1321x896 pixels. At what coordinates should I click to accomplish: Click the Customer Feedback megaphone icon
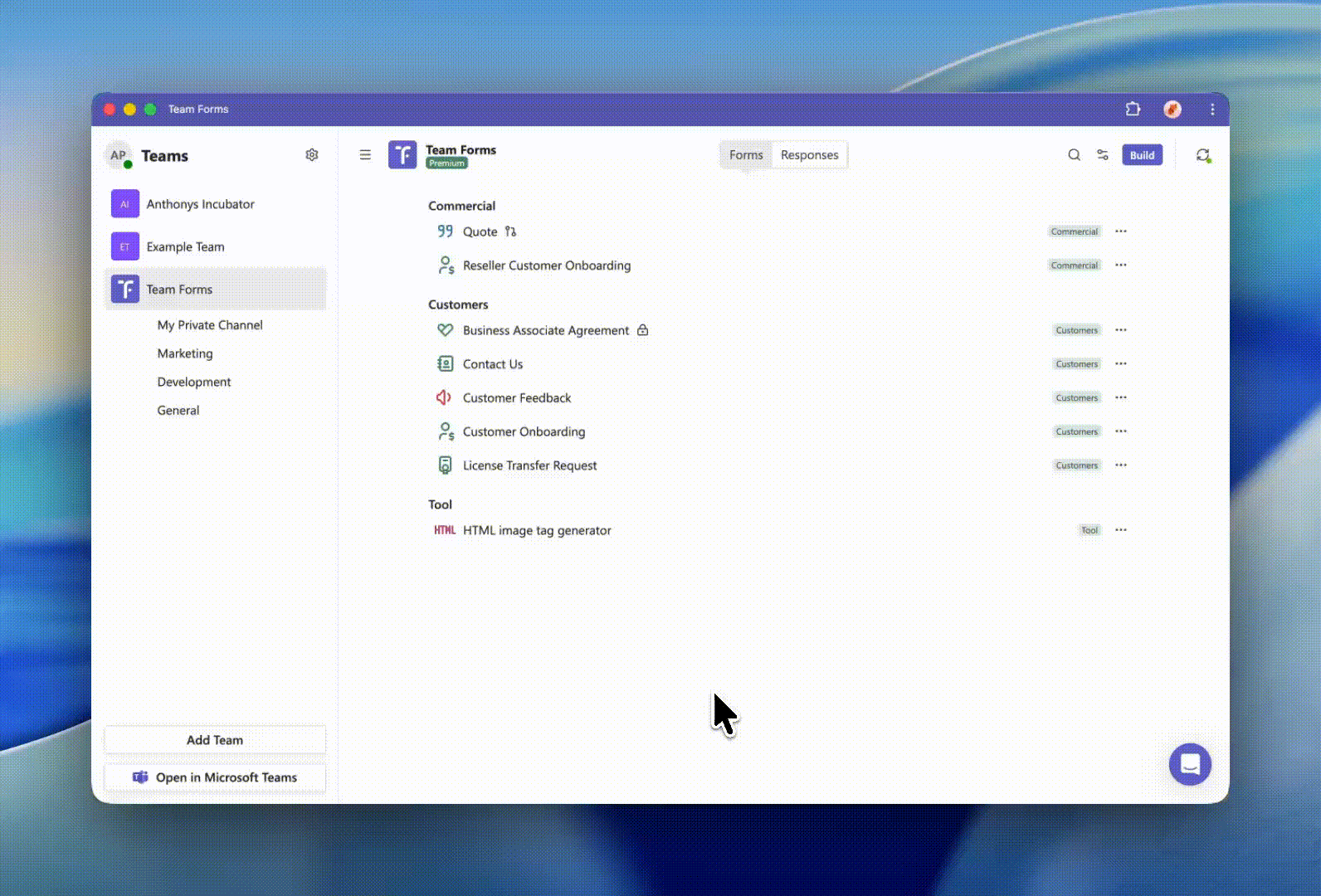pos(444,397)
